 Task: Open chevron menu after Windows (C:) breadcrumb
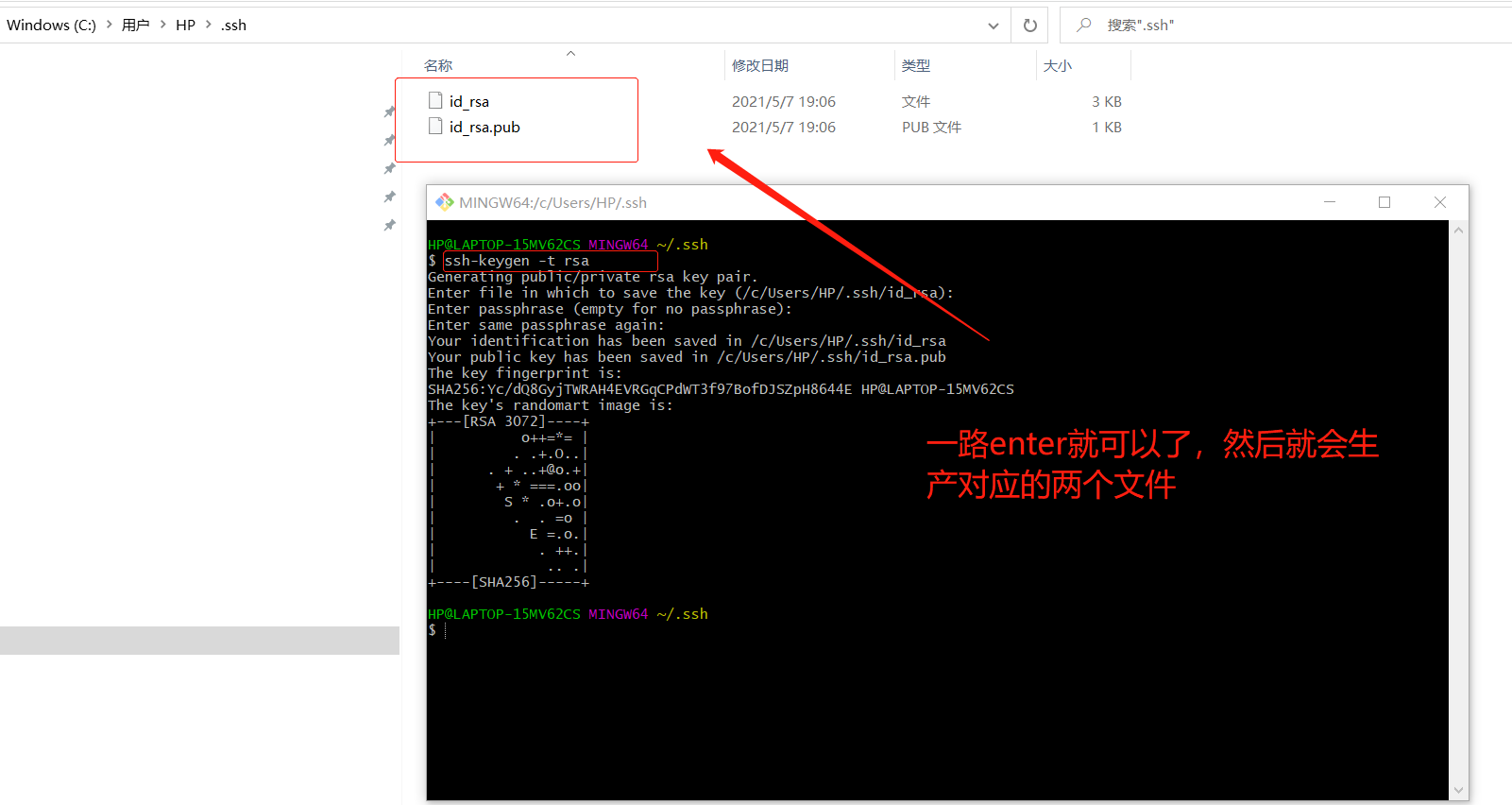click(109, 25)
